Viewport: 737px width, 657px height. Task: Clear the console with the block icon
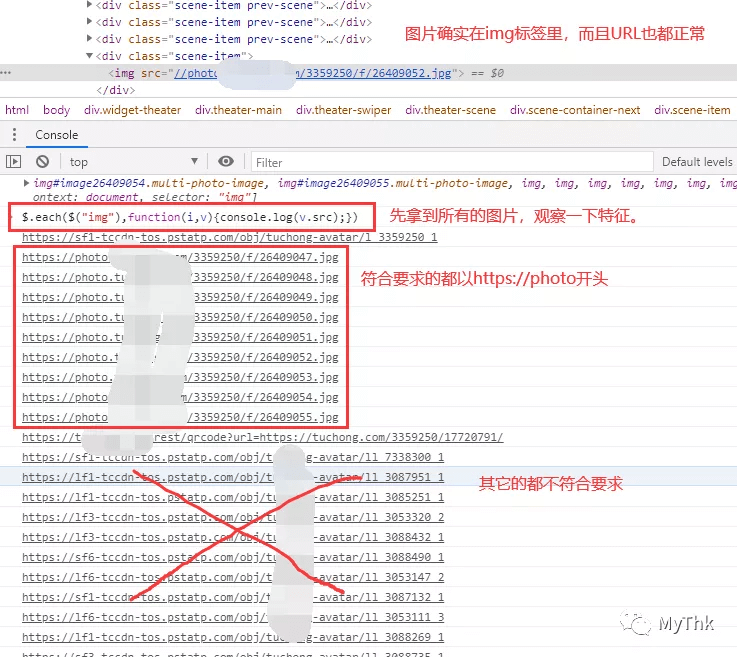point(42,162)
